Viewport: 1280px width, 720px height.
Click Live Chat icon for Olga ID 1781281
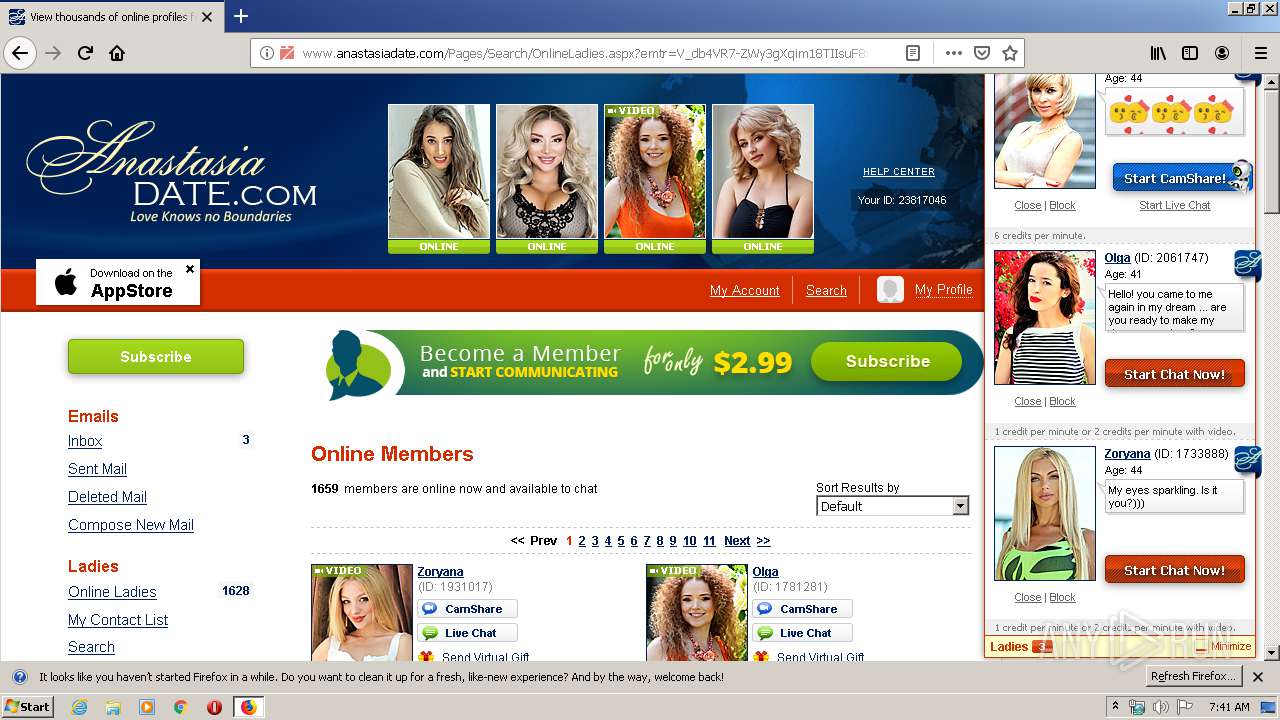point(765,633)
